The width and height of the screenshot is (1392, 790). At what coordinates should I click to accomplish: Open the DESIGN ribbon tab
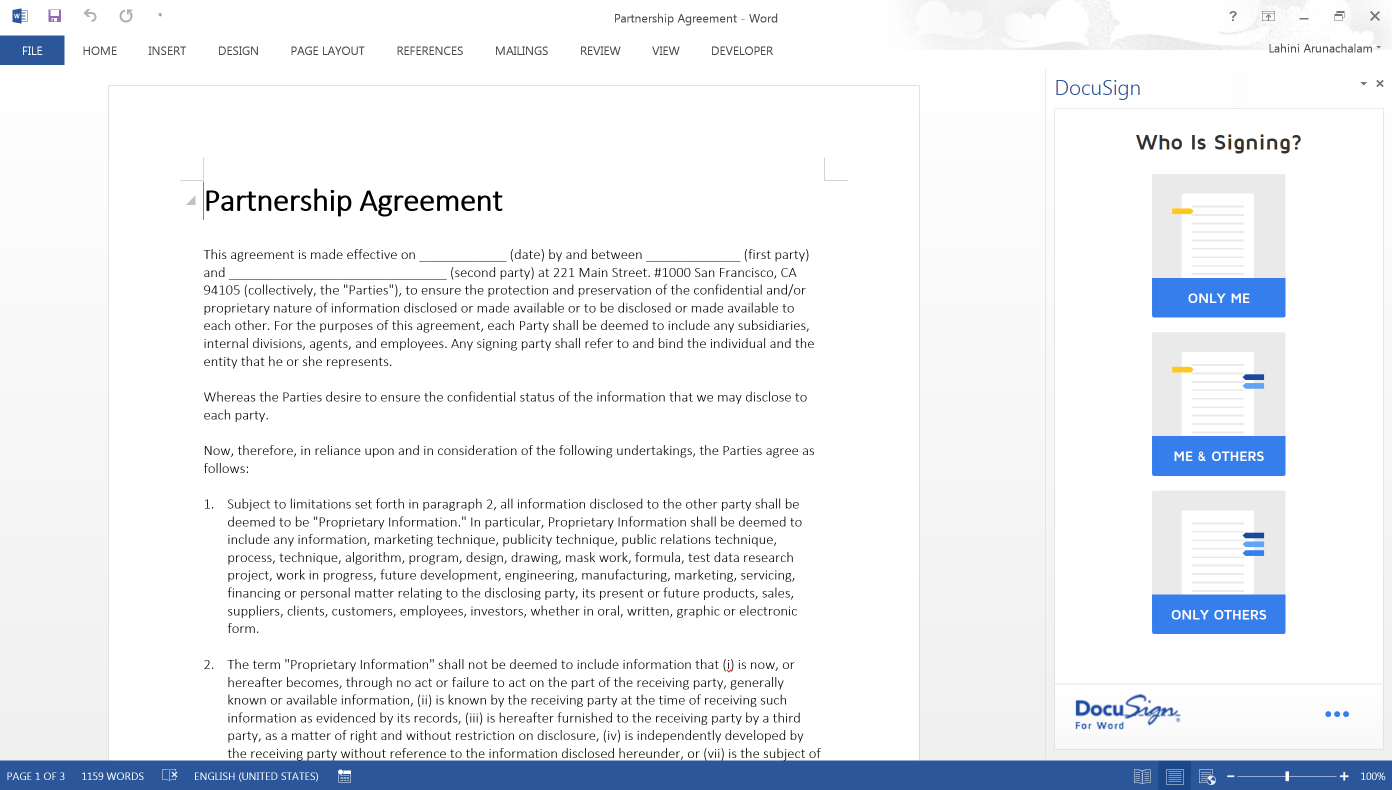tap(238, 51)
